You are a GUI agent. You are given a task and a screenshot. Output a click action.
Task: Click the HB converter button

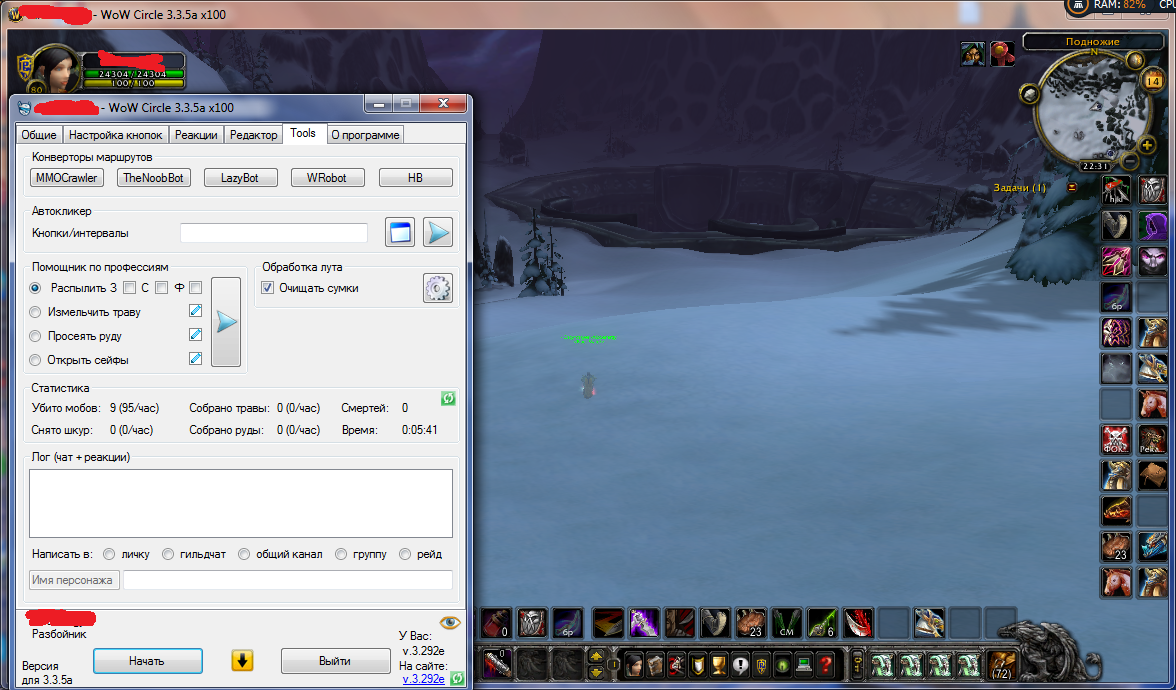[x=416, y=178]
